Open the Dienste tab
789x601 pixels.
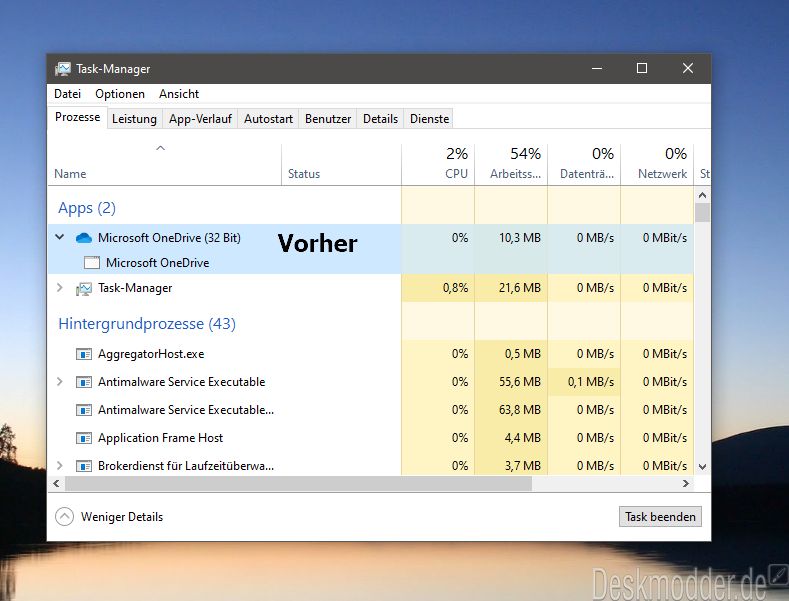click(x=429, y=119)
